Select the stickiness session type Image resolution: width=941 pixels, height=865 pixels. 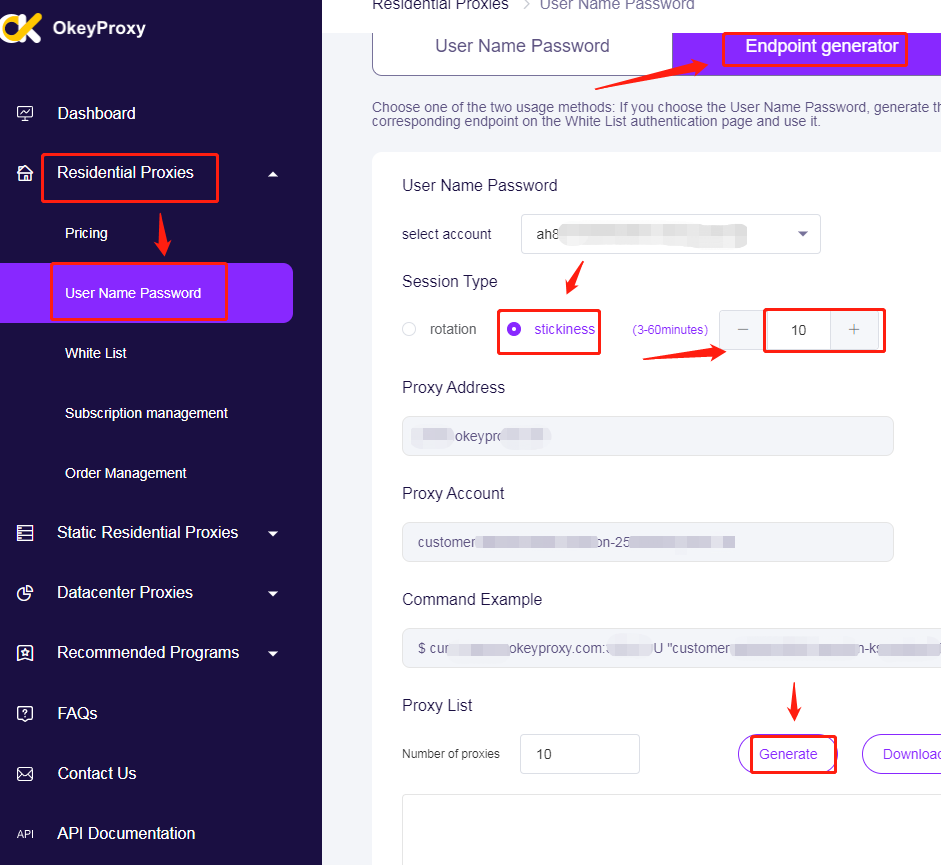pyautogui.click(x=515, y=329)
